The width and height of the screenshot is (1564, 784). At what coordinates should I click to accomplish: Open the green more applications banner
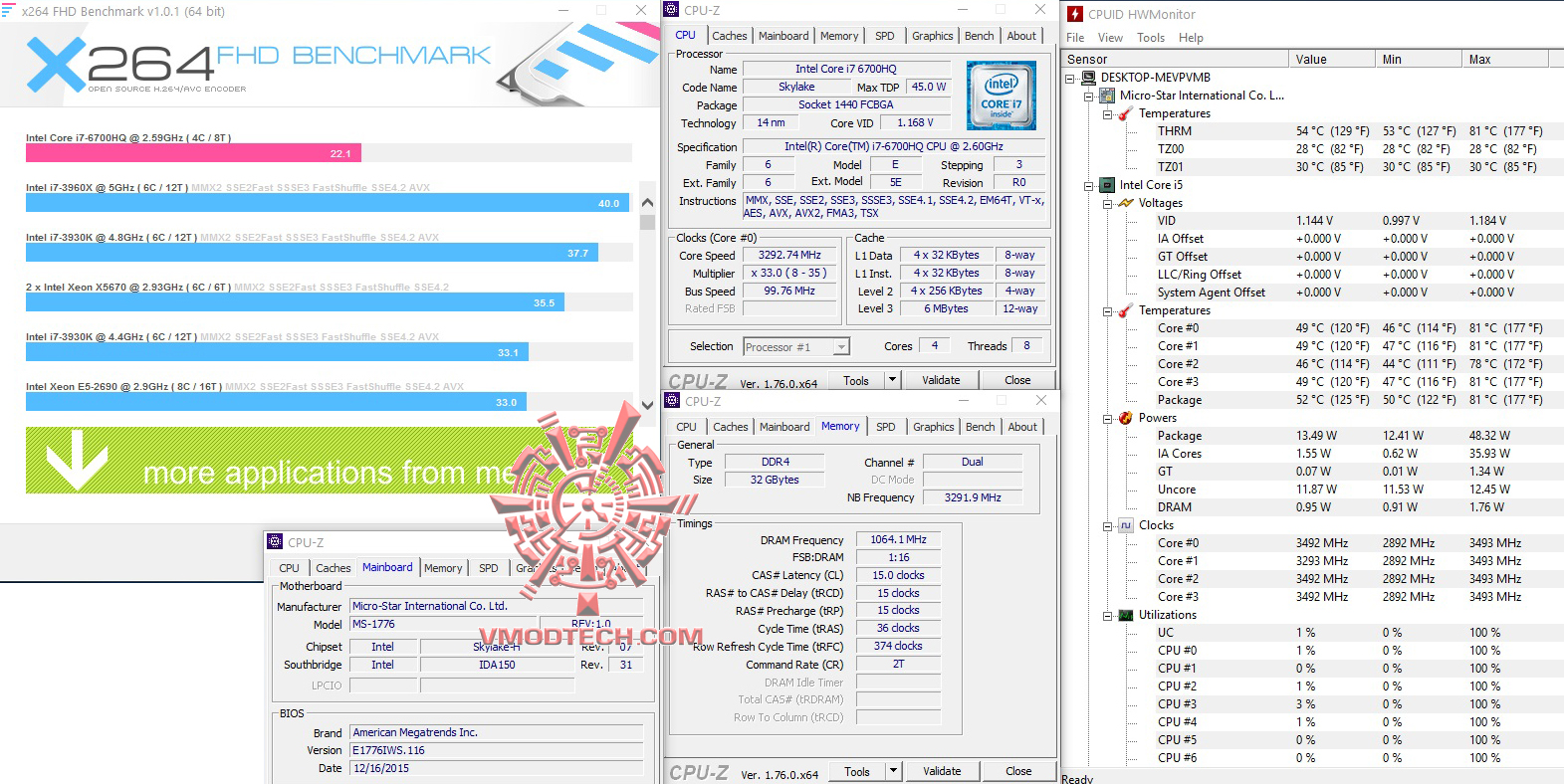[330, 461]
